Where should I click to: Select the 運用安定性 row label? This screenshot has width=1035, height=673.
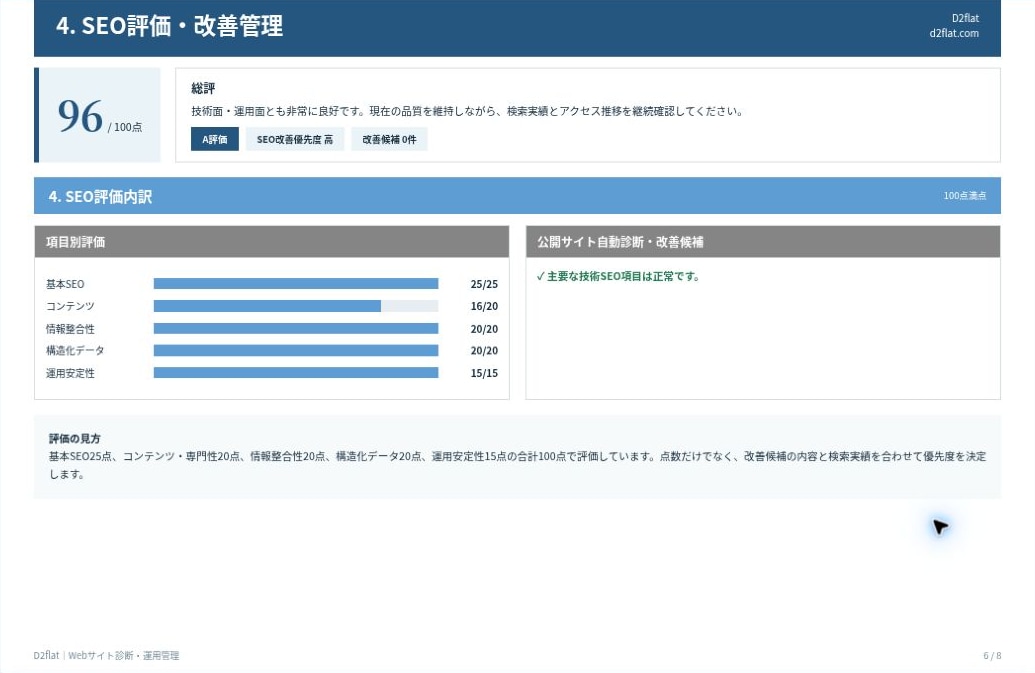70,373
